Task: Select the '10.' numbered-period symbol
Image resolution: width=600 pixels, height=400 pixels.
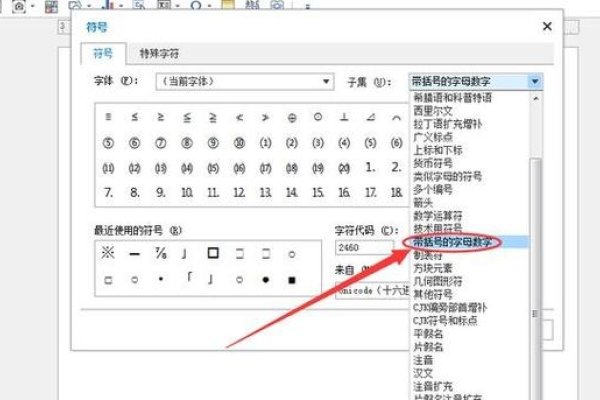Action: click(x=187, y=192)
